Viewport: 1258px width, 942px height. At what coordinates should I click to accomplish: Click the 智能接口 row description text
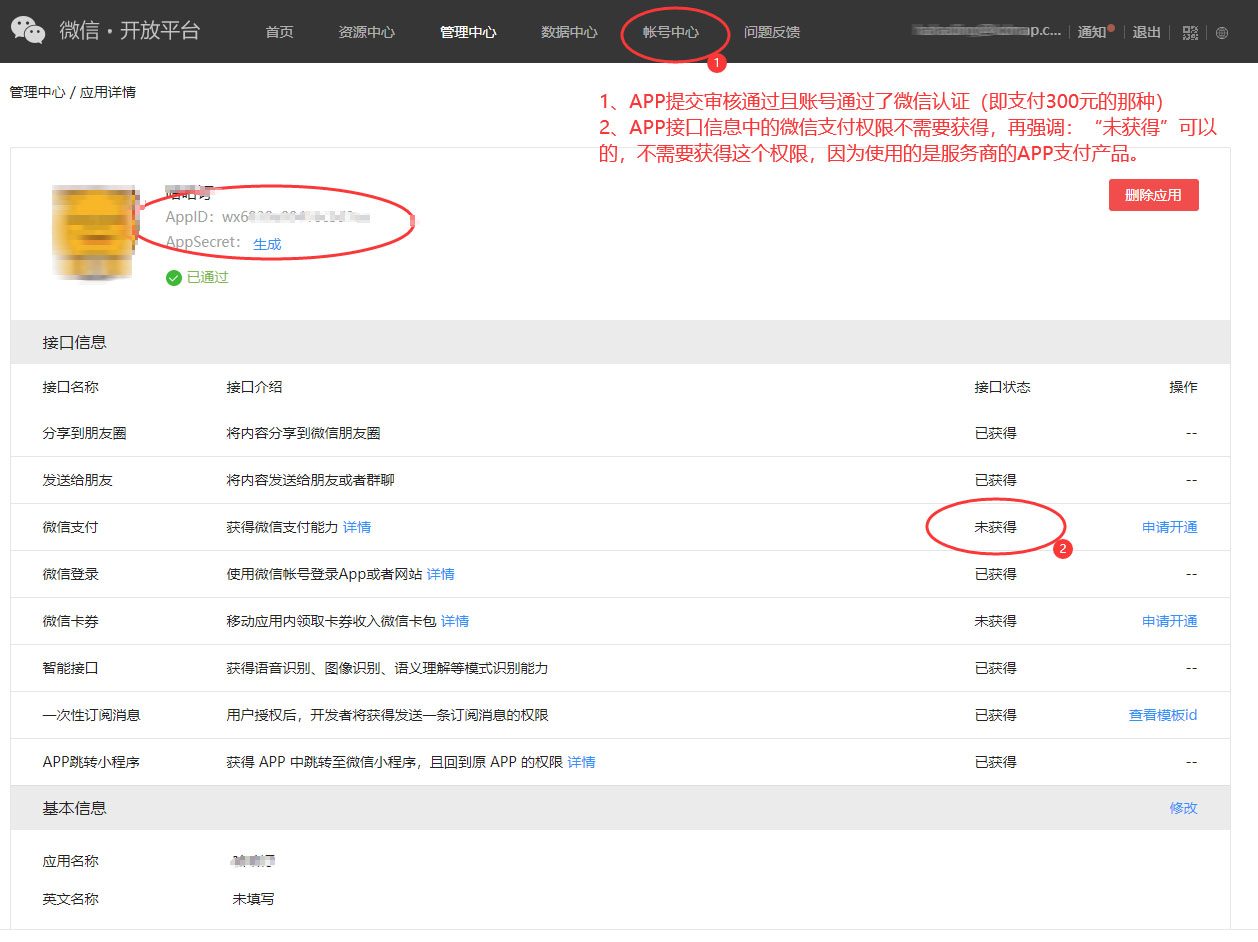[388, 668]
